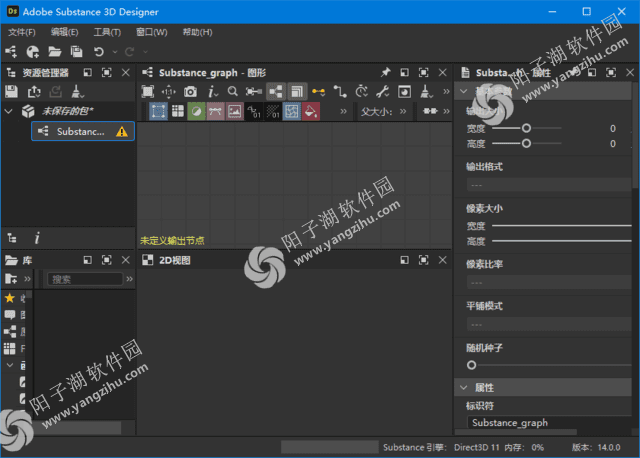Open a package with the folder icon

coord(54,52)
